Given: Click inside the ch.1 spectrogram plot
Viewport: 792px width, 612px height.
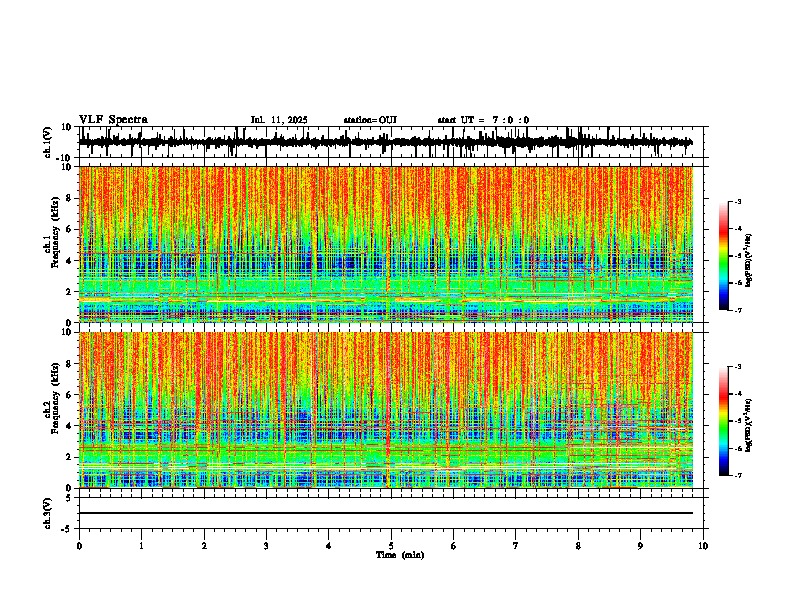Looking at the screenshot, I should [x=386, y=244].
